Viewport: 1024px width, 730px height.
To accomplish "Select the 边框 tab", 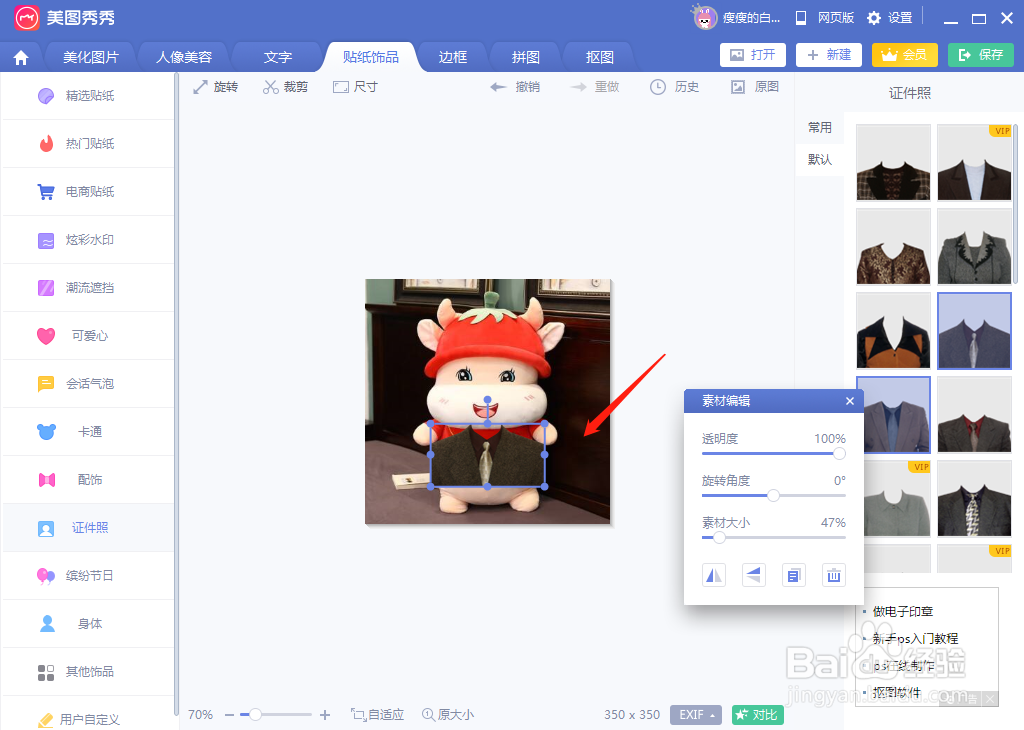I will pyautogui.click(x=453, y=57).
